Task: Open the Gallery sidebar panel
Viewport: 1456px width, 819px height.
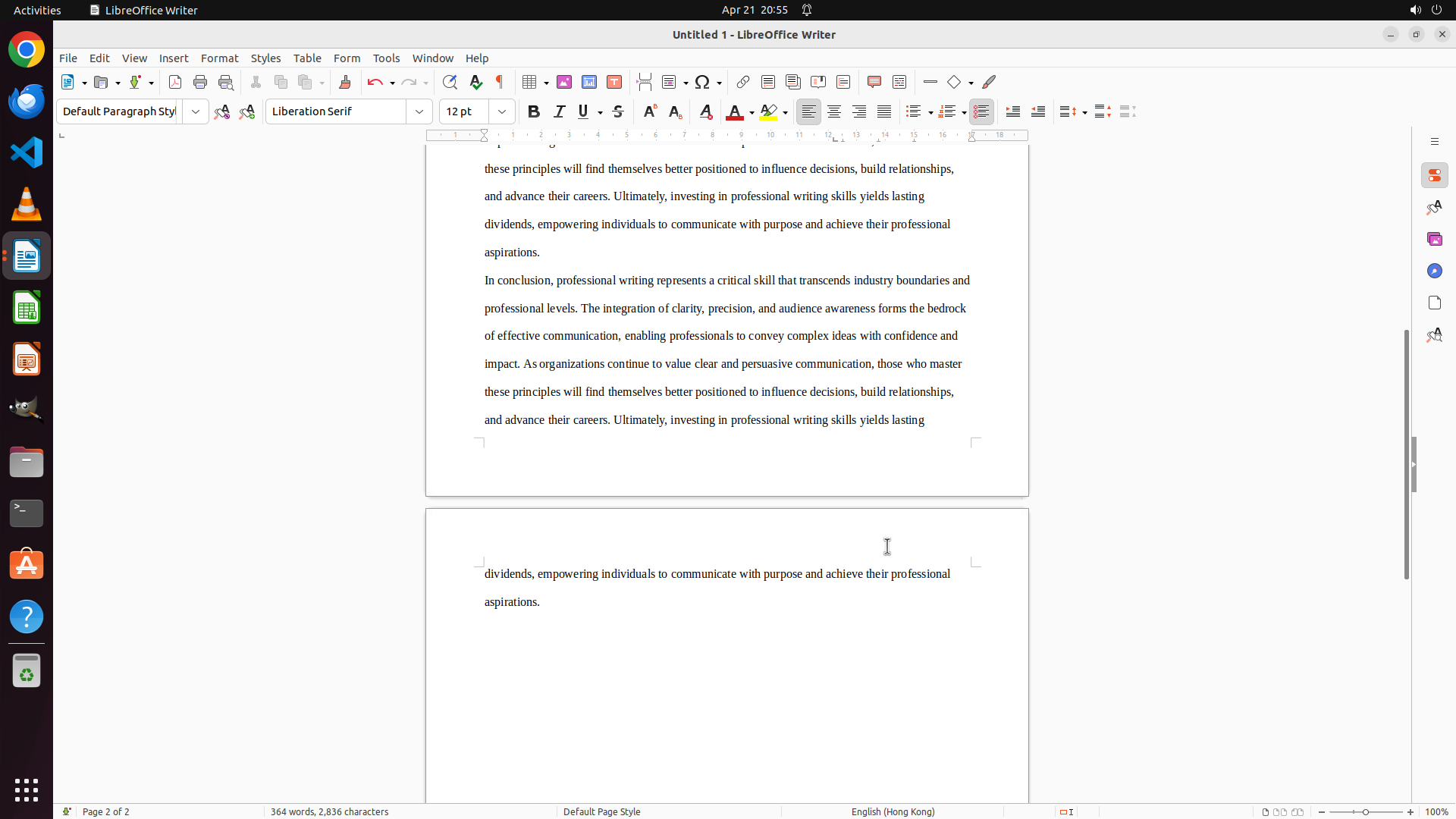Action: click(x=1434, y=239)
